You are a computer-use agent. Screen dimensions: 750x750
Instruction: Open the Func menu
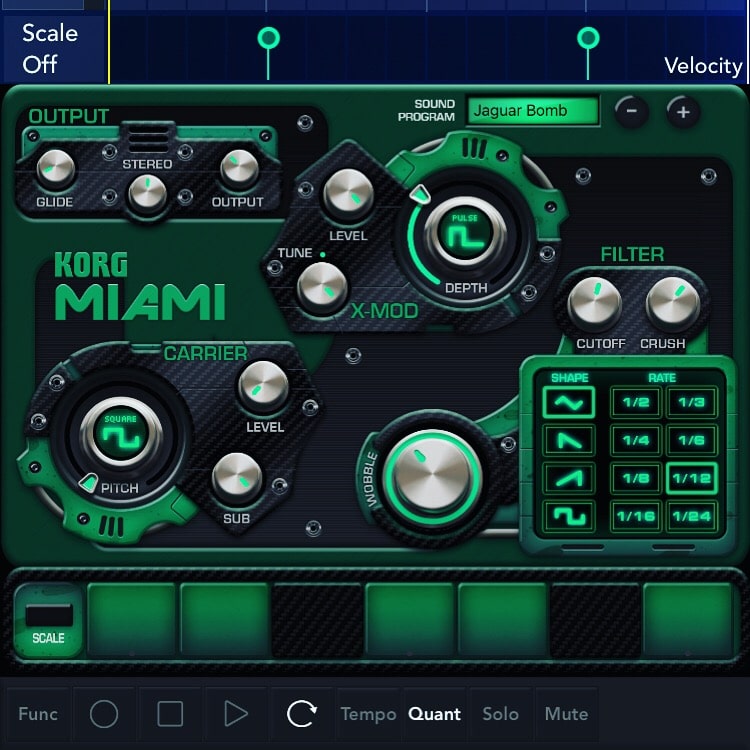[x=38, y=714]
